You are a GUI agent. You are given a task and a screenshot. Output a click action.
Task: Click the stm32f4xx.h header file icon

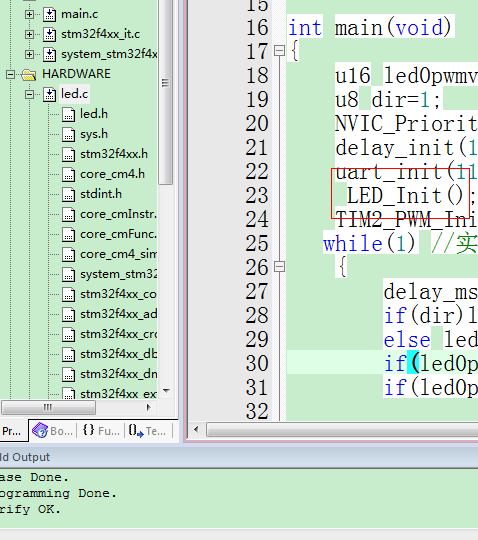pyautogui.click(x=69, y=154)
